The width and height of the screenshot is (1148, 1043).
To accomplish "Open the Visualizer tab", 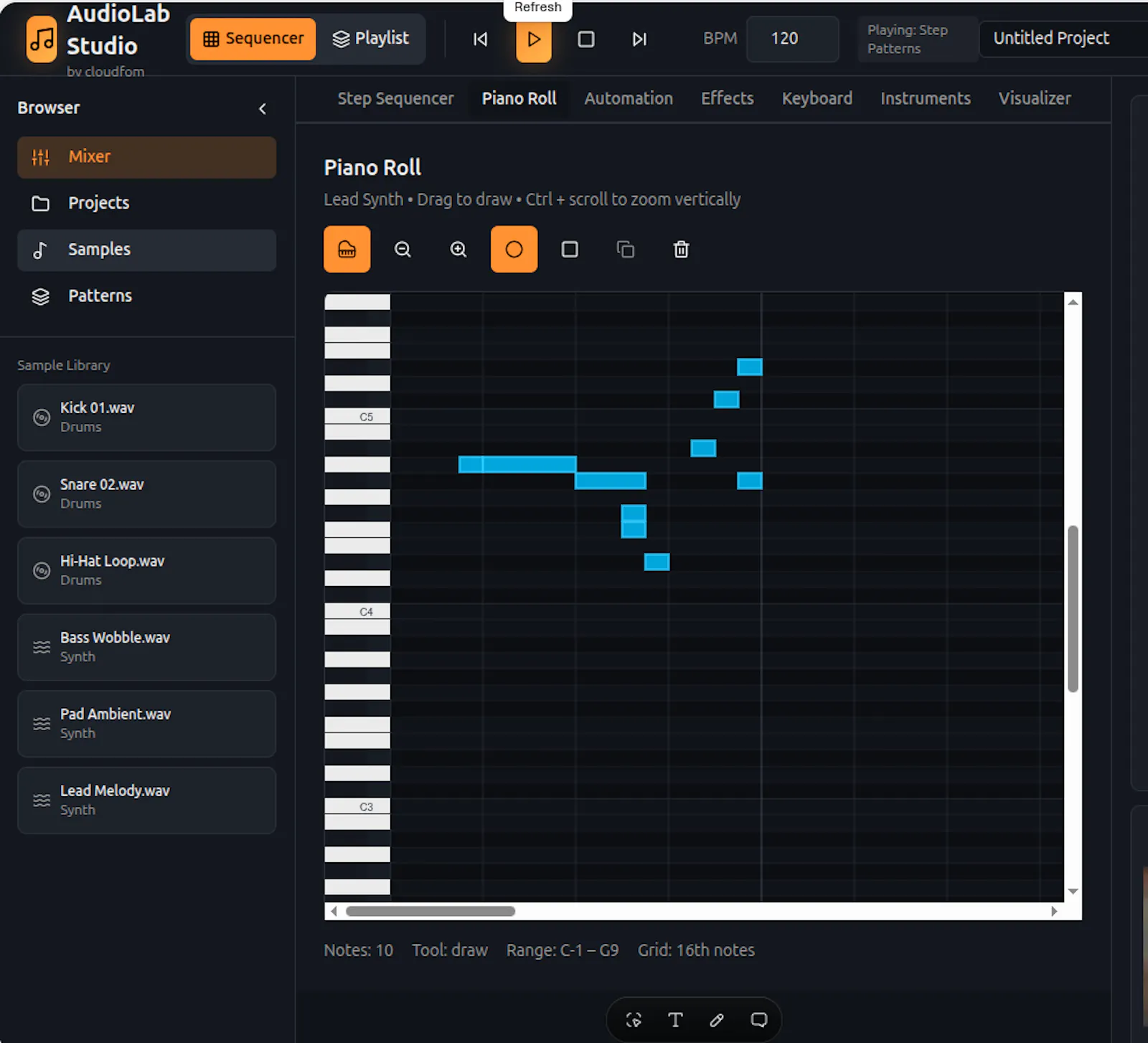I will [x=1035, y=98].
